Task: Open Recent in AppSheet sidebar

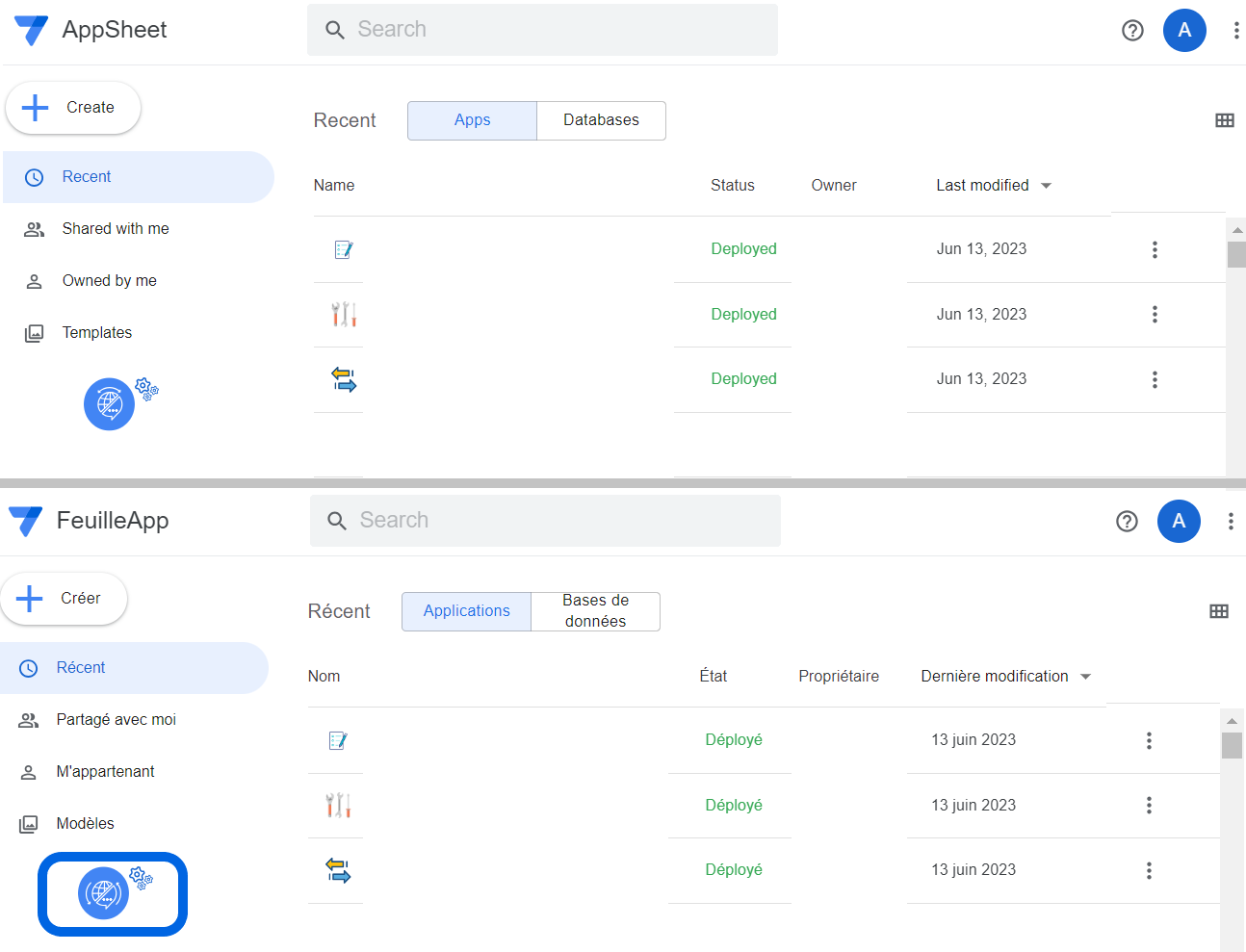Action: tap(138, 177)
